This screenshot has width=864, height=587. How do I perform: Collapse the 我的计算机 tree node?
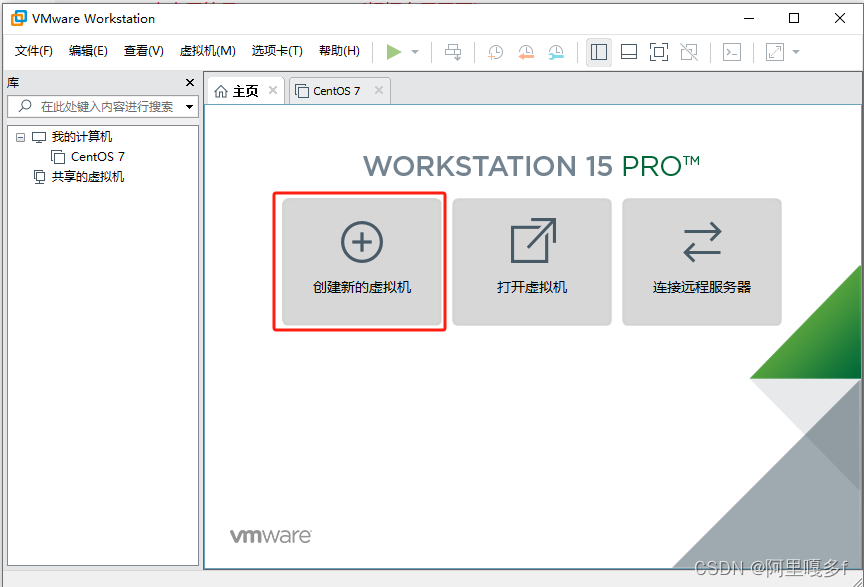click(21, 136)
